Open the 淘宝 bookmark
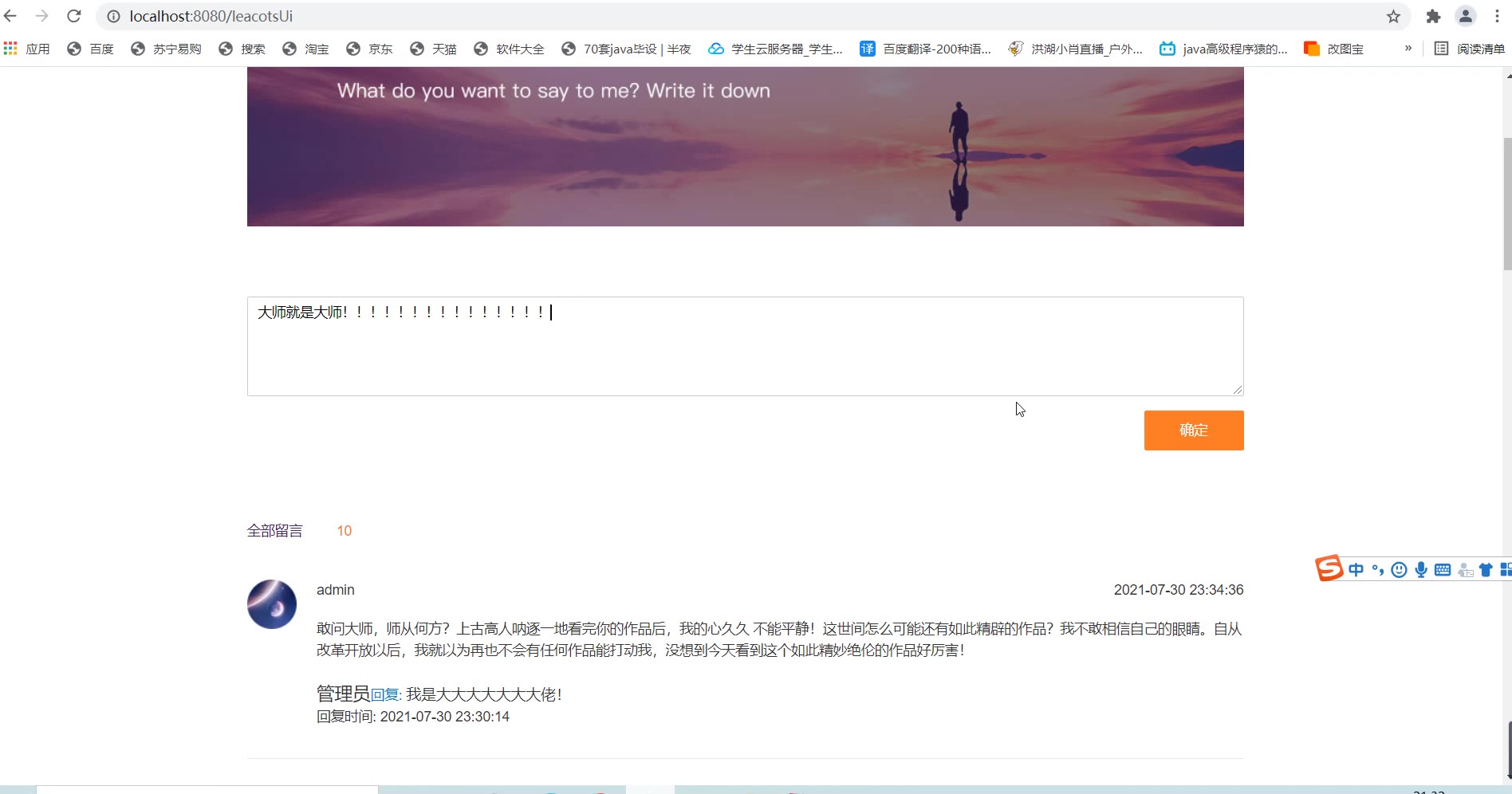This screenshot has width=1512, height=794. pyautogui.click(x=305, y=49)
